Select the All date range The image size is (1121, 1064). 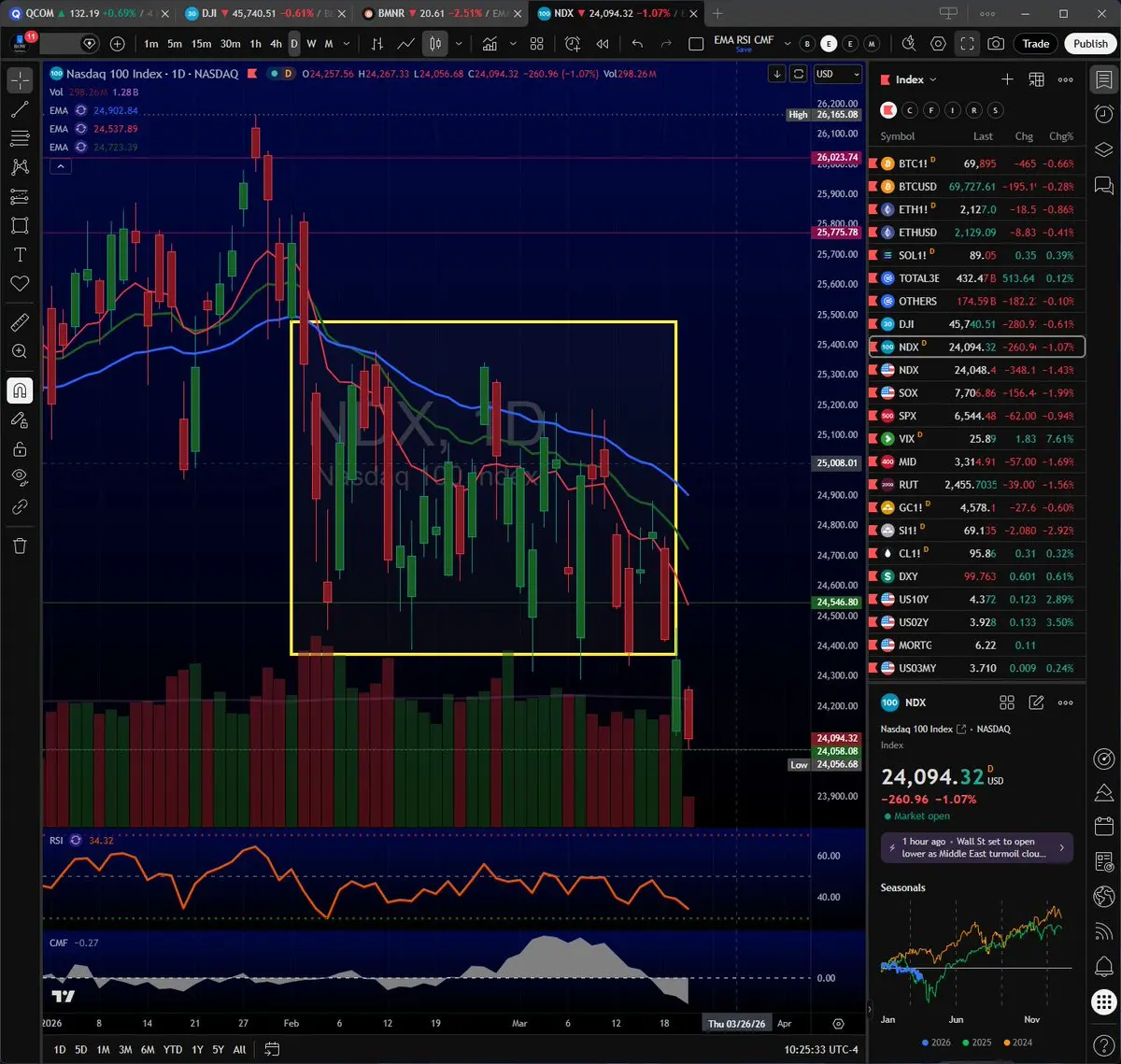[239, 1049]
